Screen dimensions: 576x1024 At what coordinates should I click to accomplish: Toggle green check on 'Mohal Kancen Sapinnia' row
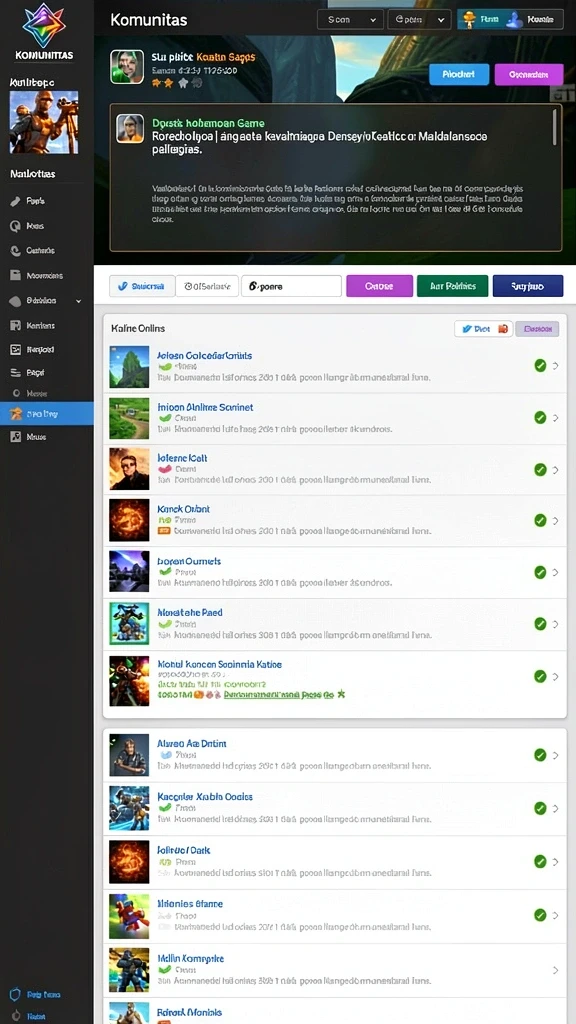(x=540, y=676)
